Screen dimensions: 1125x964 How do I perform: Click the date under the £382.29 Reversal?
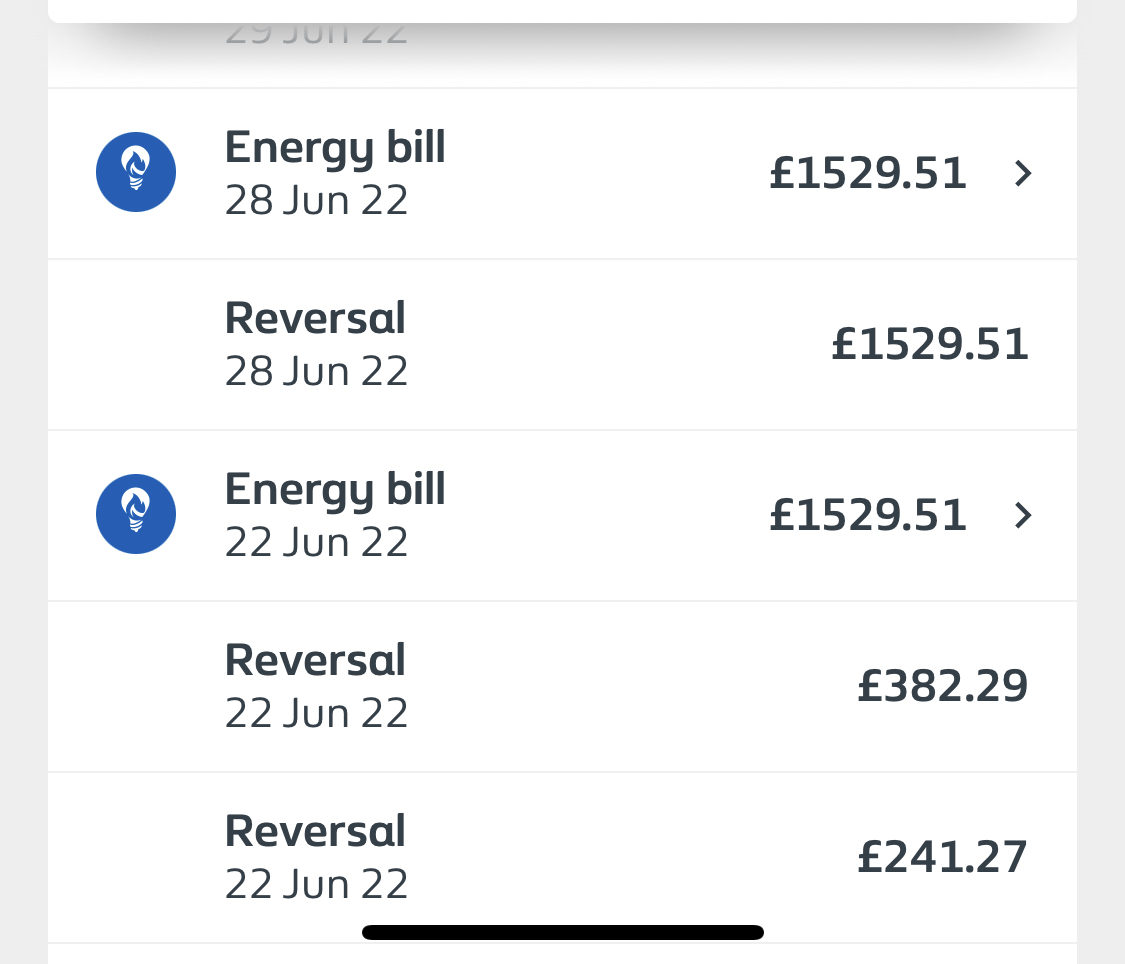point(316,714)
